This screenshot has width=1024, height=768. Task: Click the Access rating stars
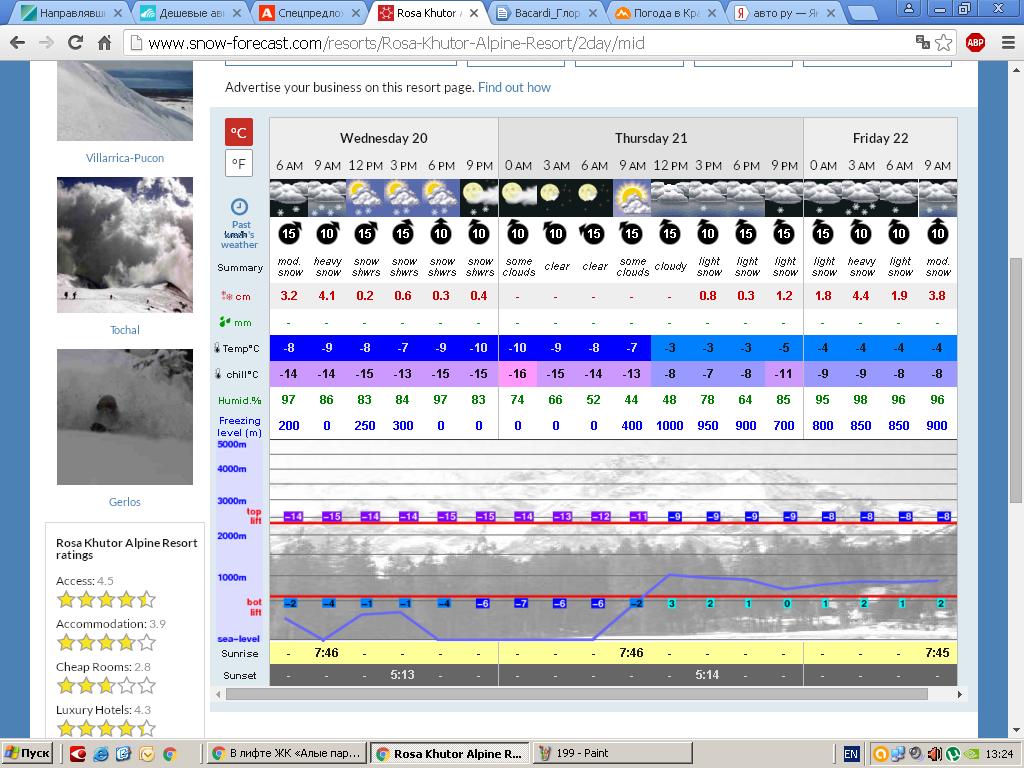coord(106,600)
